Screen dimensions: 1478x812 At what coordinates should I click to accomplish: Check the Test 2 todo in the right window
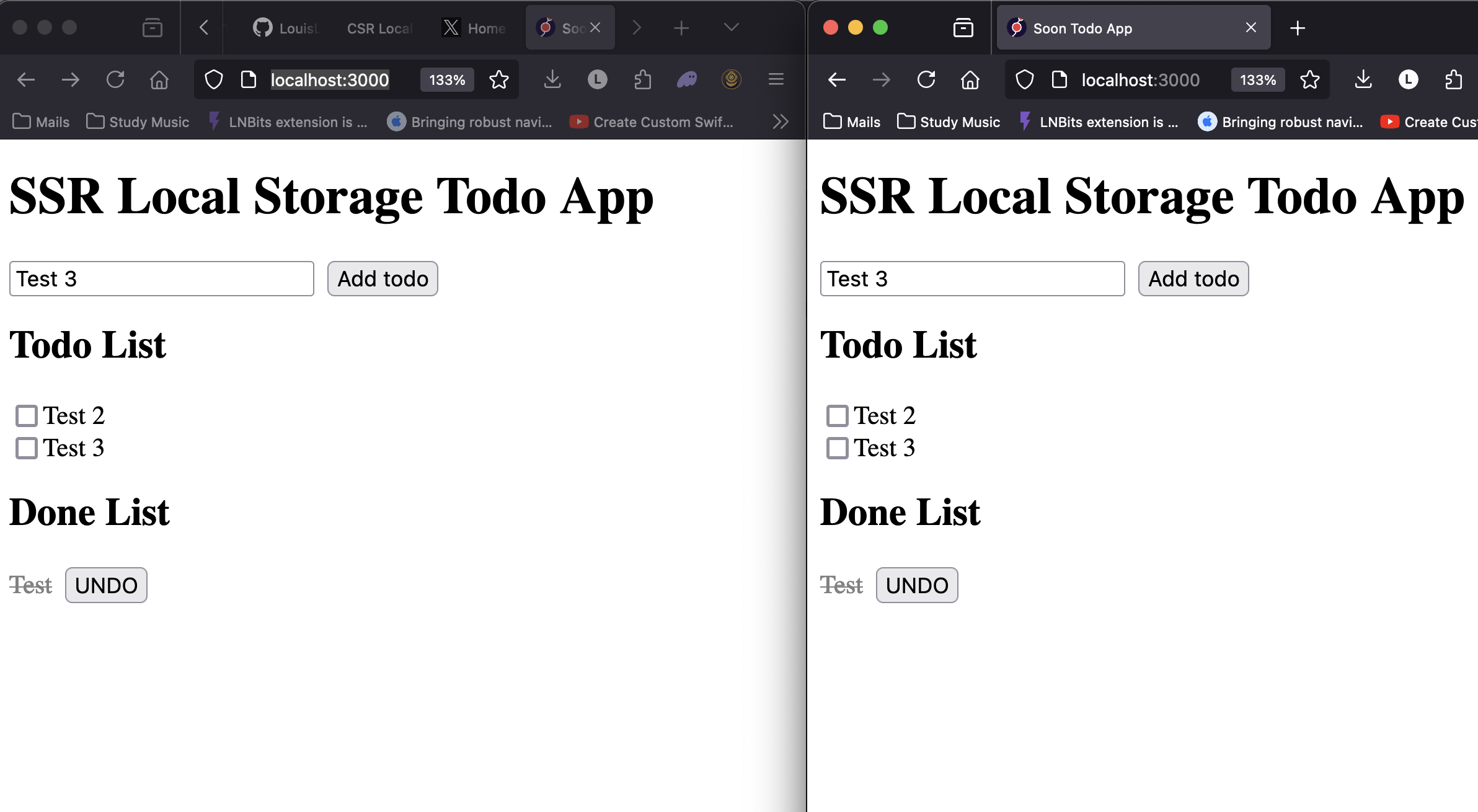pyautogui.click(x=838, y=416)
